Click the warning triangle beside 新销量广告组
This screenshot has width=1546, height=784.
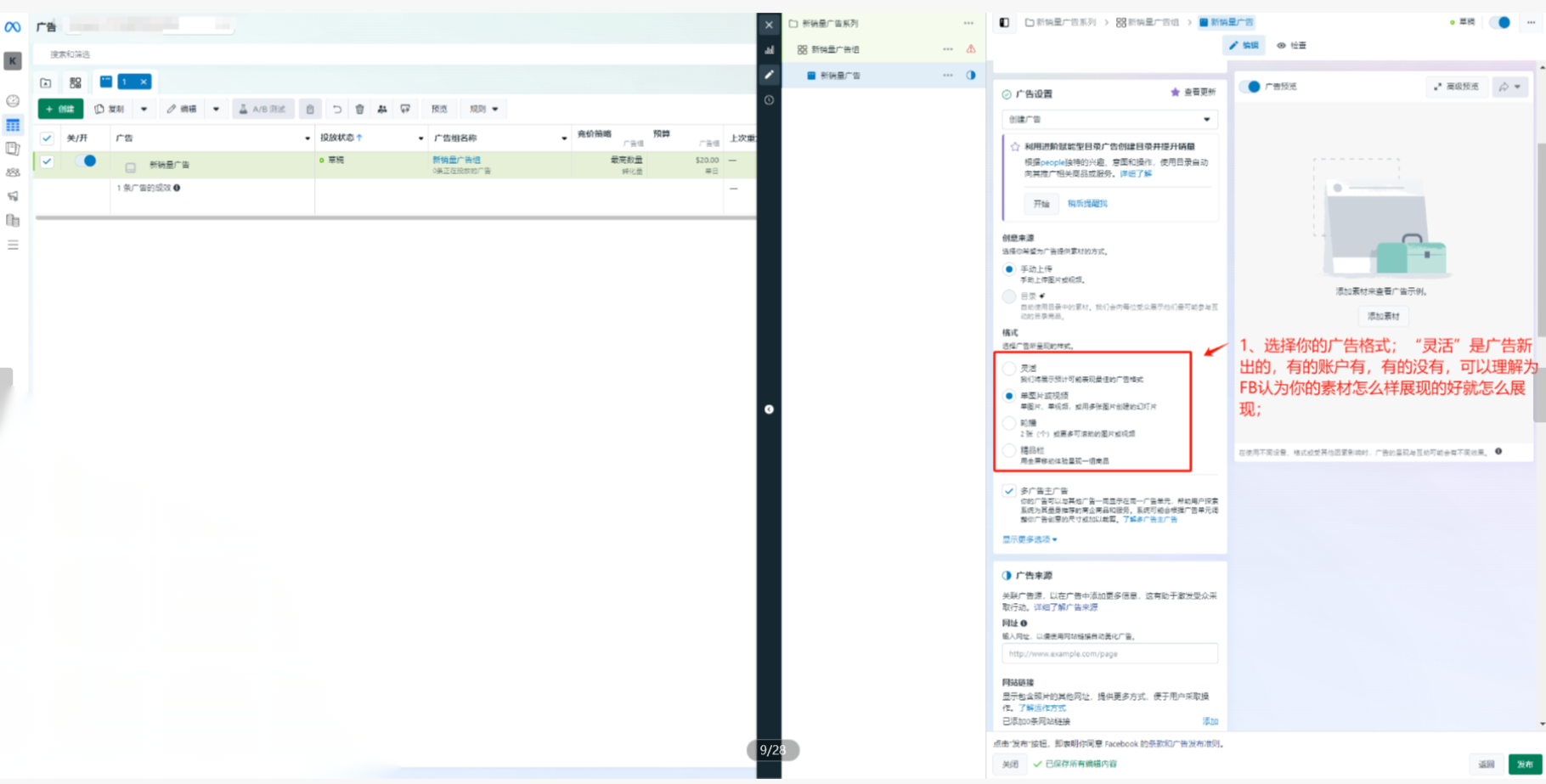[x=971, y=49]
